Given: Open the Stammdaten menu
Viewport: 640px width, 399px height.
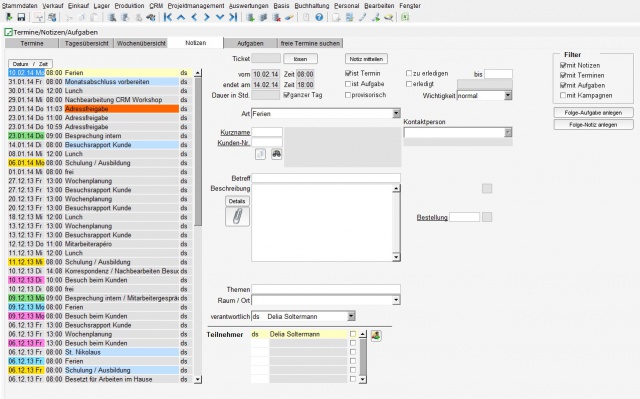Looking at the screenshot, I should (20, 6).
